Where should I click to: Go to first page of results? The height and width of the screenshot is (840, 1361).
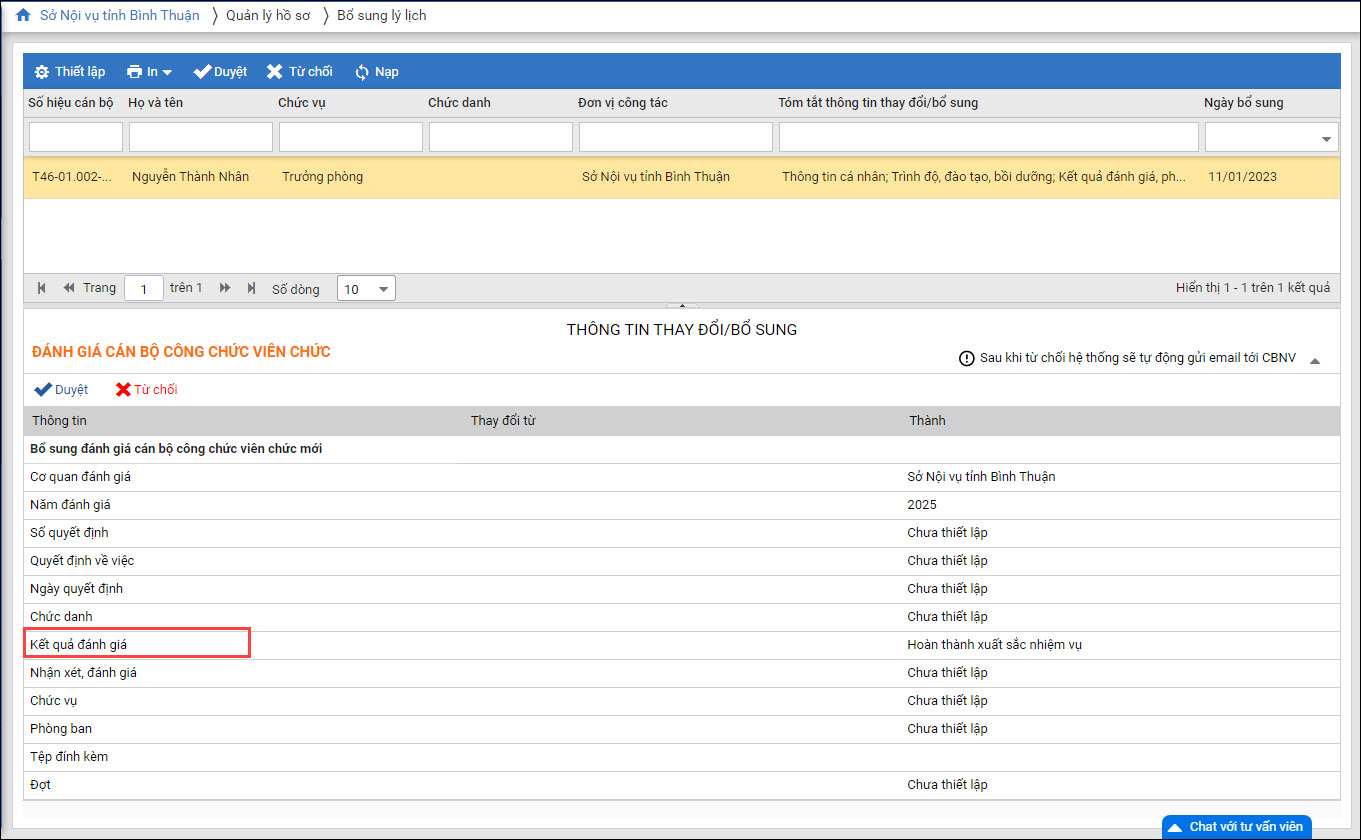pyautogui.click(x=42, y=288)
